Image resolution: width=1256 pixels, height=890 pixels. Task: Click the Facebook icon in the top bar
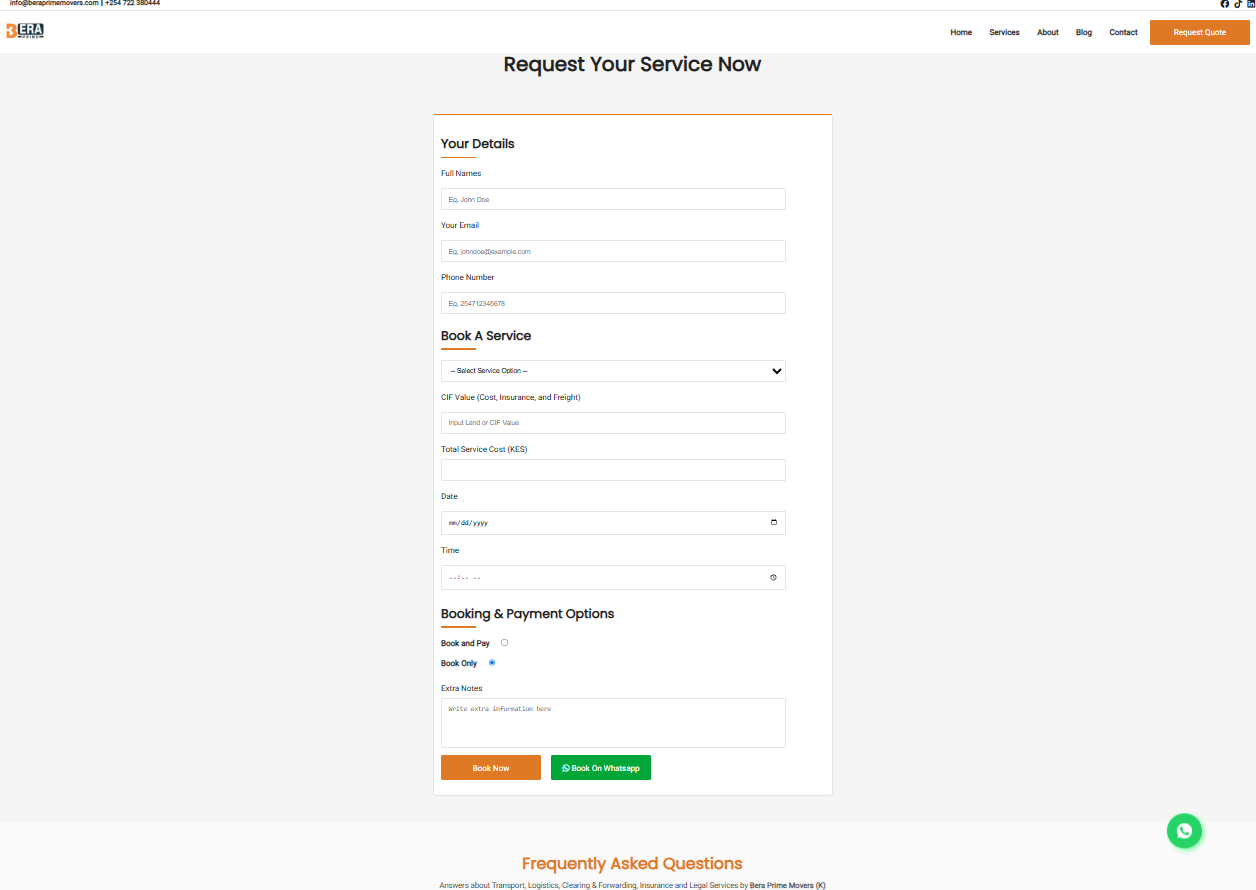coord(1224,4)
